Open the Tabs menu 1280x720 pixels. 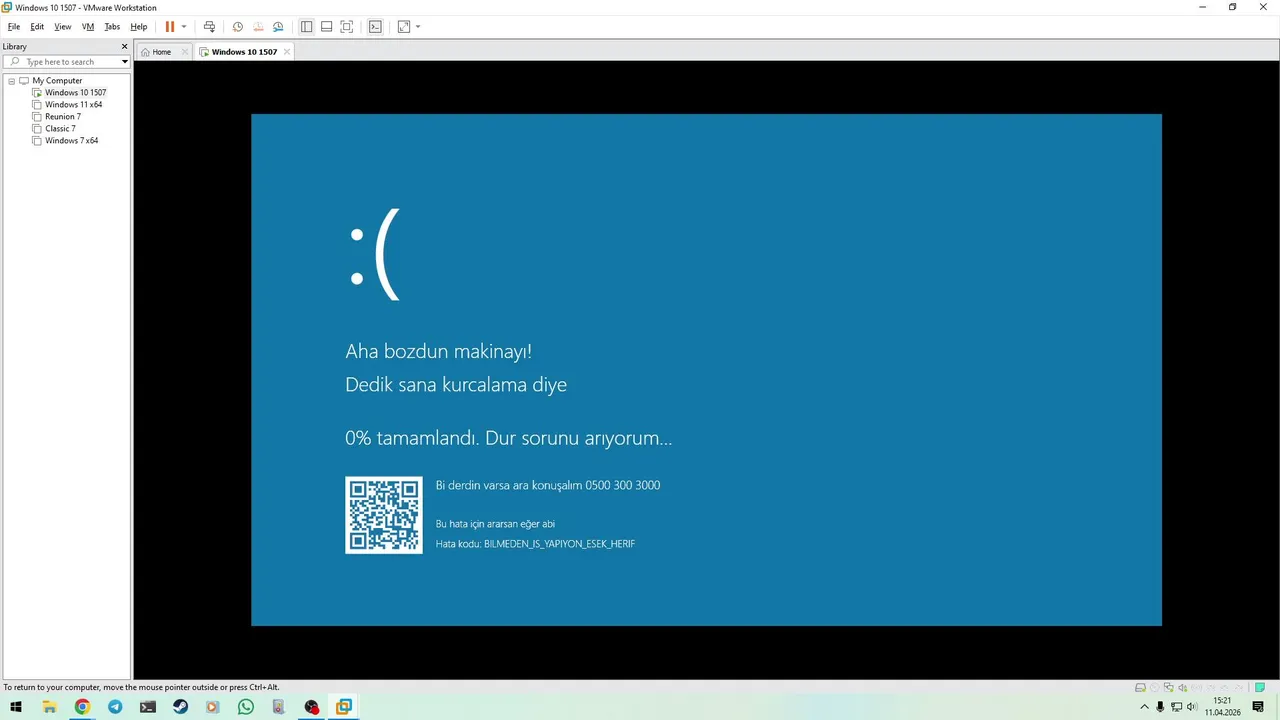click(x=112, y=27)
